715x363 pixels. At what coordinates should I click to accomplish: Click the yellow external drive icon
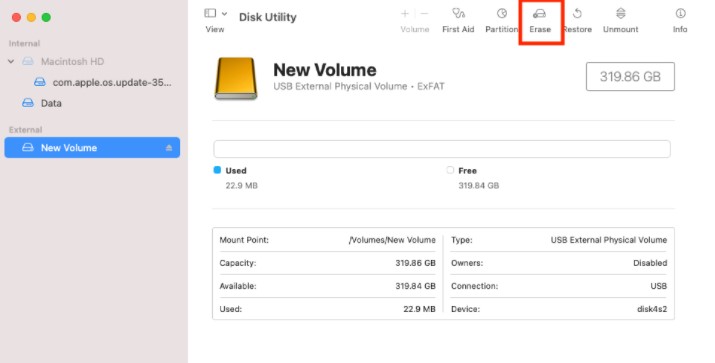click(236, 78)
